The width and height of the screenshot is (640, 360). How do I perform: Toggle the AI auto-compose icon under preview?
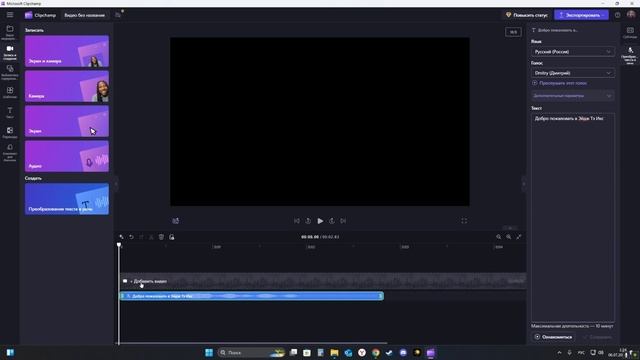tap(176, 221)
